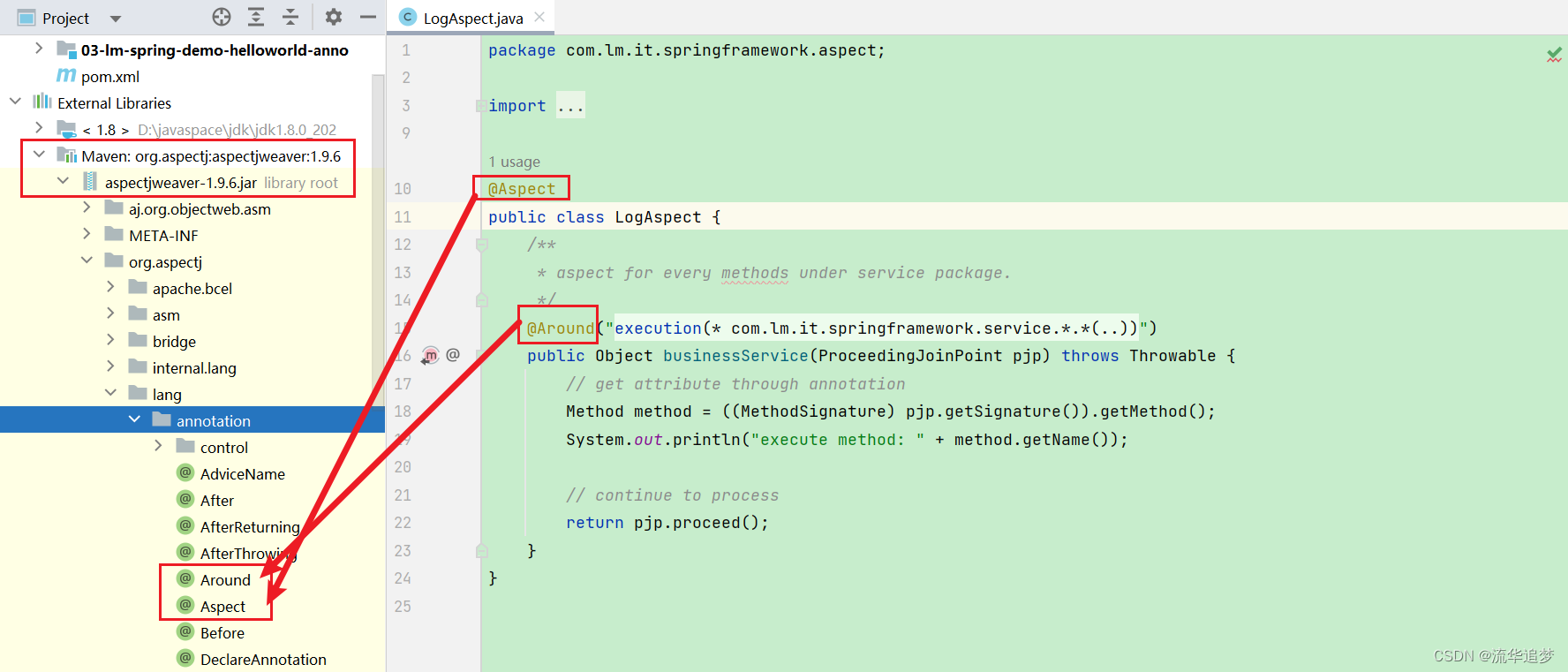
Task: Click the method gutter icon on line 16
Action: point(430,356)
